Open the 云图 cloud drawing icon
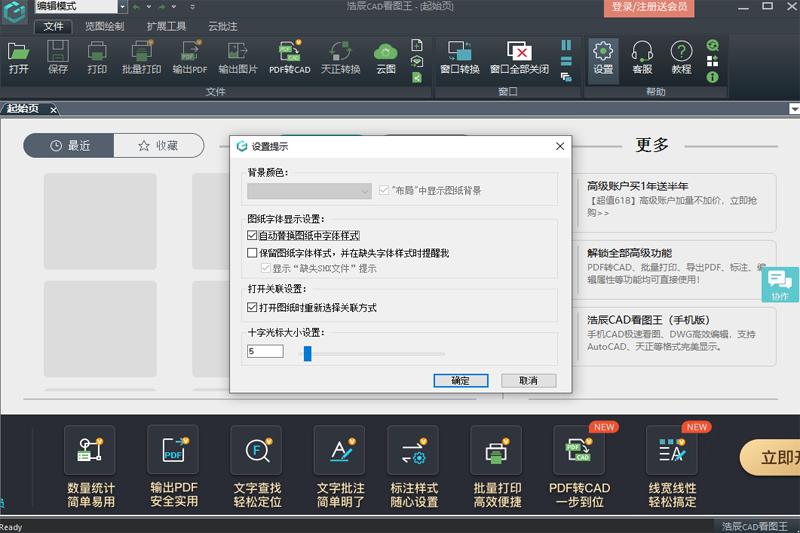 (x=386, y=58)
